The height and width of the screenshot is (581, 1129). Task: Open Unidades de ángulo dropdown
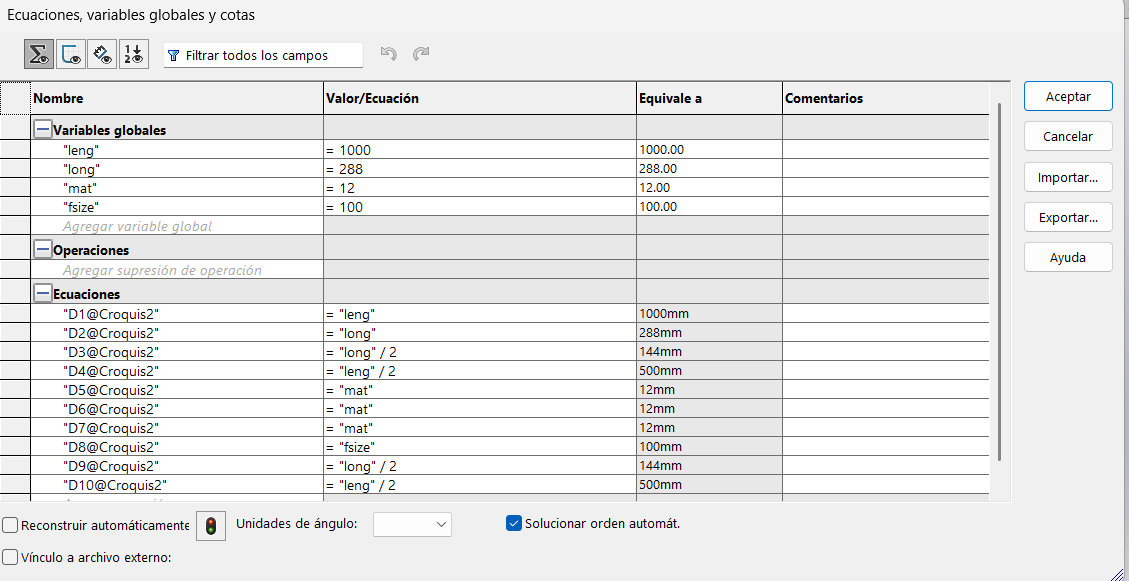tap(412, 524)
